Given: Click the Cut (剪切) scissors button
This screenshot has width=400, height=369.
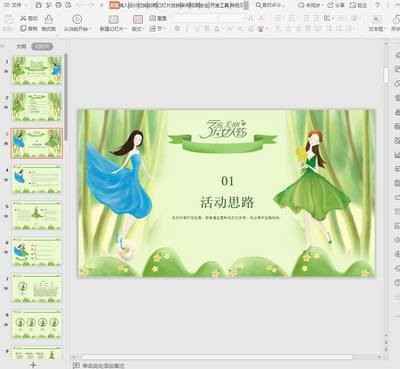Looking at the screenshot, I should tap(29, 18).
